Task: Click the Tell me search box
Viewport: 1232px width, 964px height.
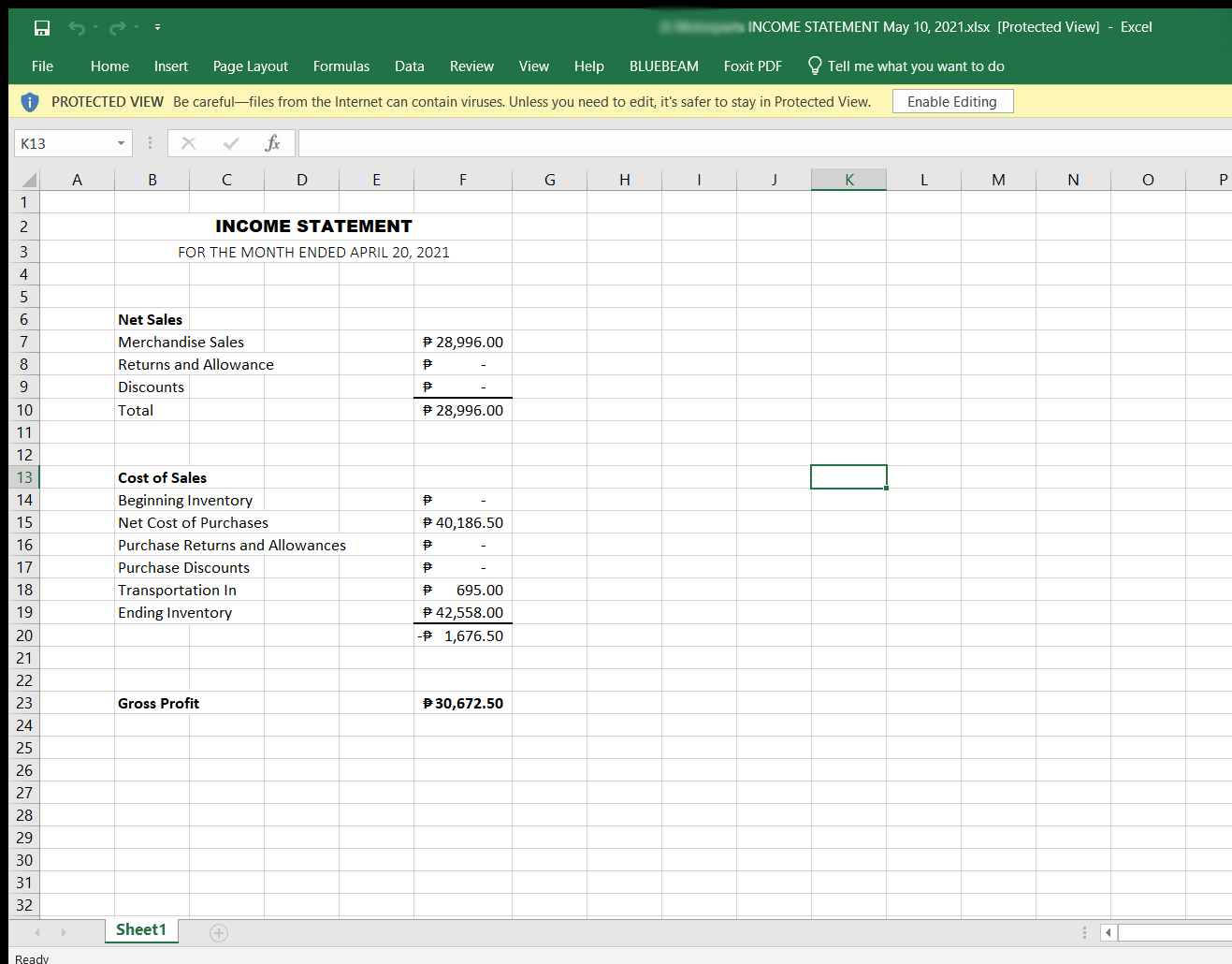Action: point(915,66)
